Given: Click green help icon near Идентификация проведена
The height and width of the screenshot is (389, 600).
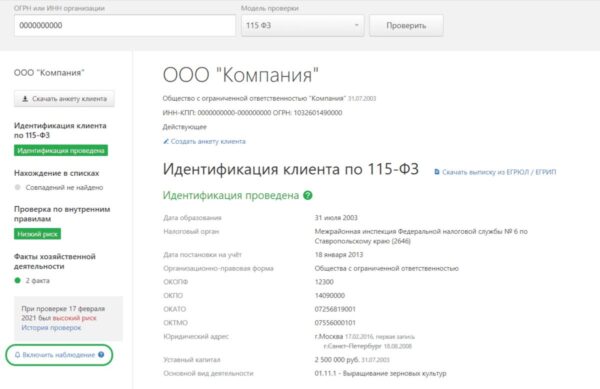Looking at the screenshot, I should coord(308,195).
